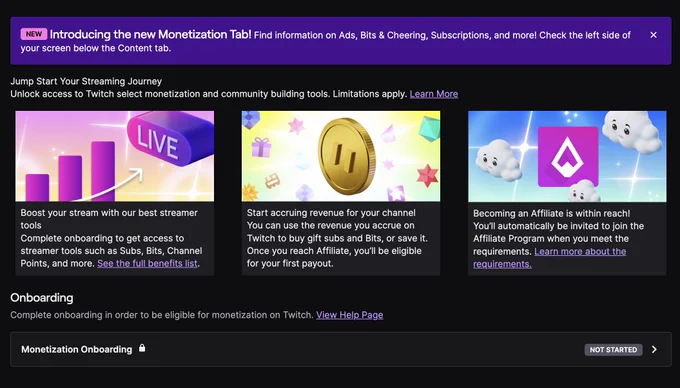Screen dimensions: 680x388
Task: Click the Affiliate clouds thumbnail
Action: click(x=567, y=156)
